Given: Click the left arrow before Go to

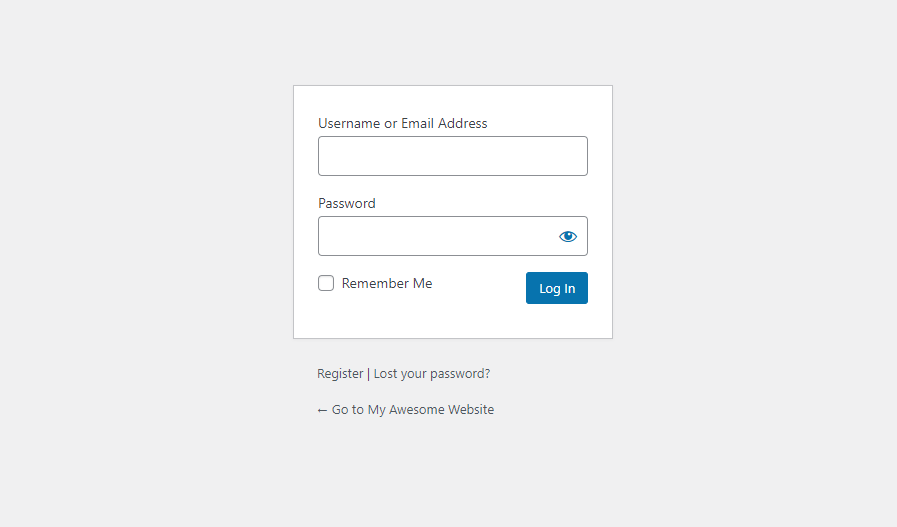Looking at the screenshot, I should (322, 409).
